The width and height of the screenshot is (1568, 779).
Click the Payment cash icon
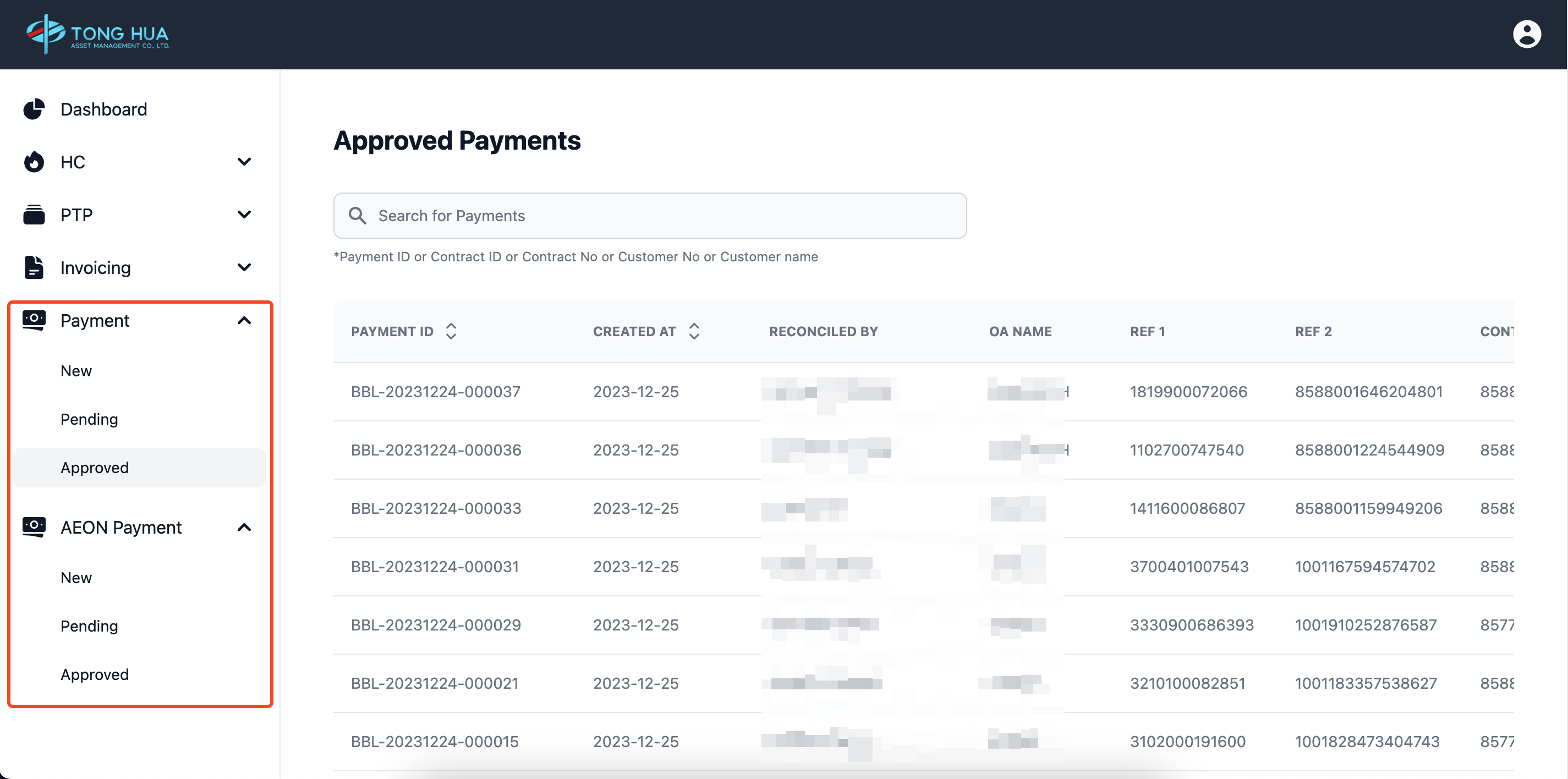(x=34, y=320)
